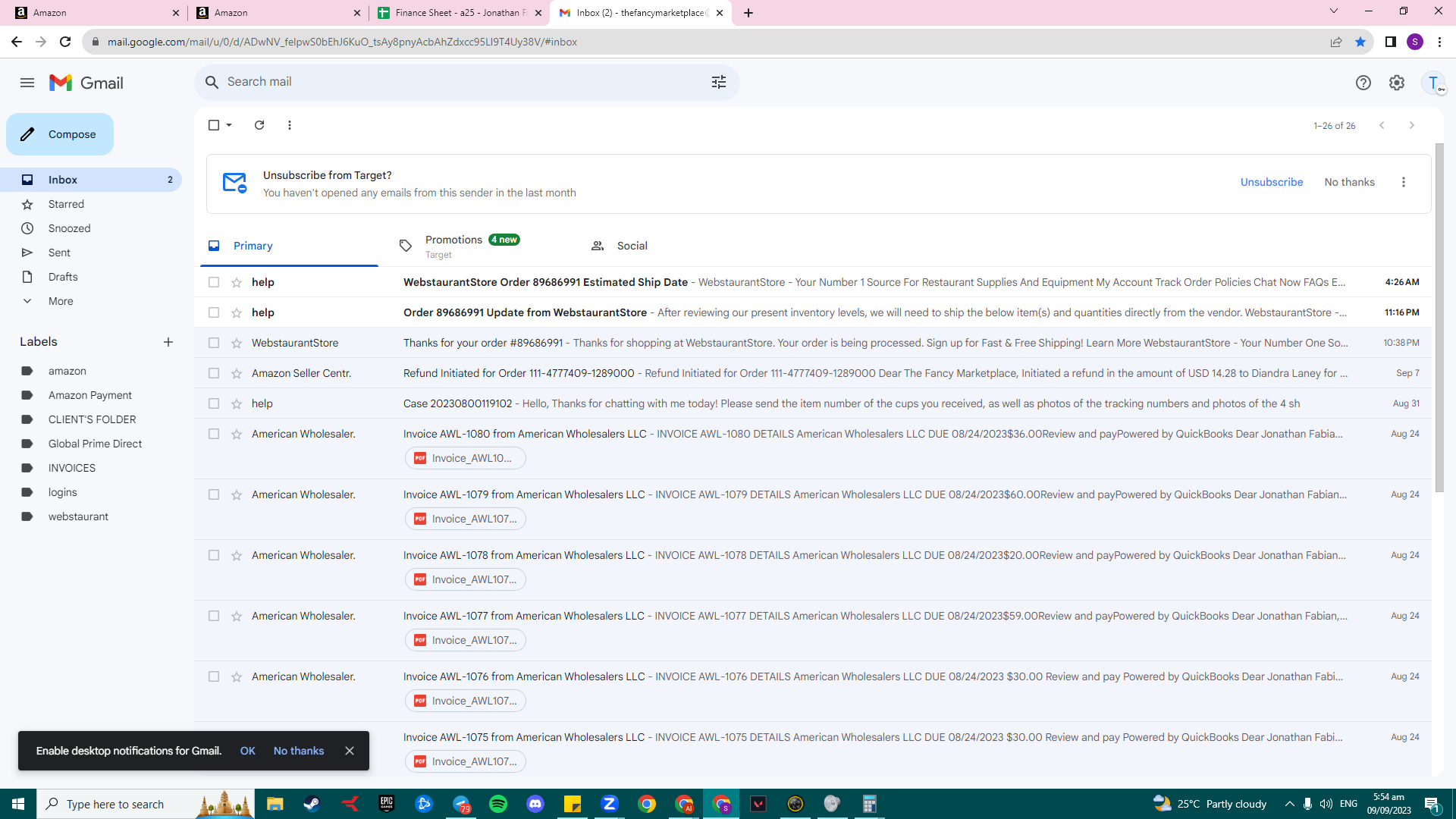The width and height of the screenshot is (1456, 819).
Task: Open the toolbar's More options menu
Action: point(290,125)
